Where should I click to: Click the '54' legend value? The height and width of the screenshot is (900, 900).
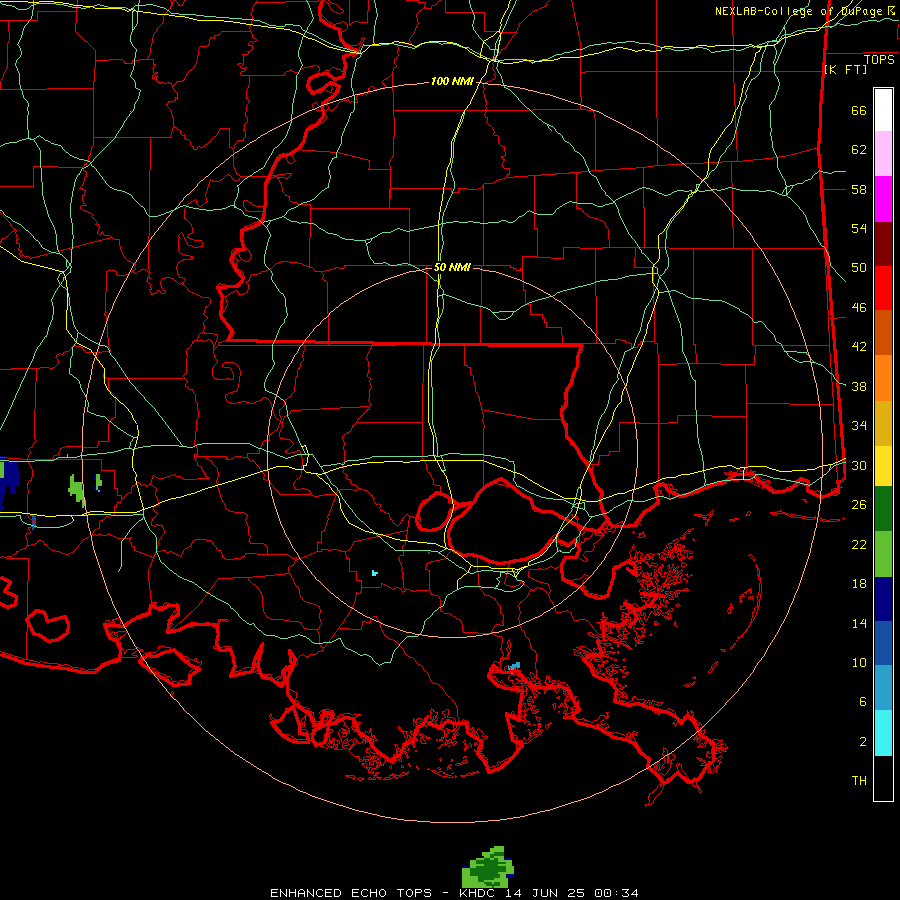pos(859,228)
